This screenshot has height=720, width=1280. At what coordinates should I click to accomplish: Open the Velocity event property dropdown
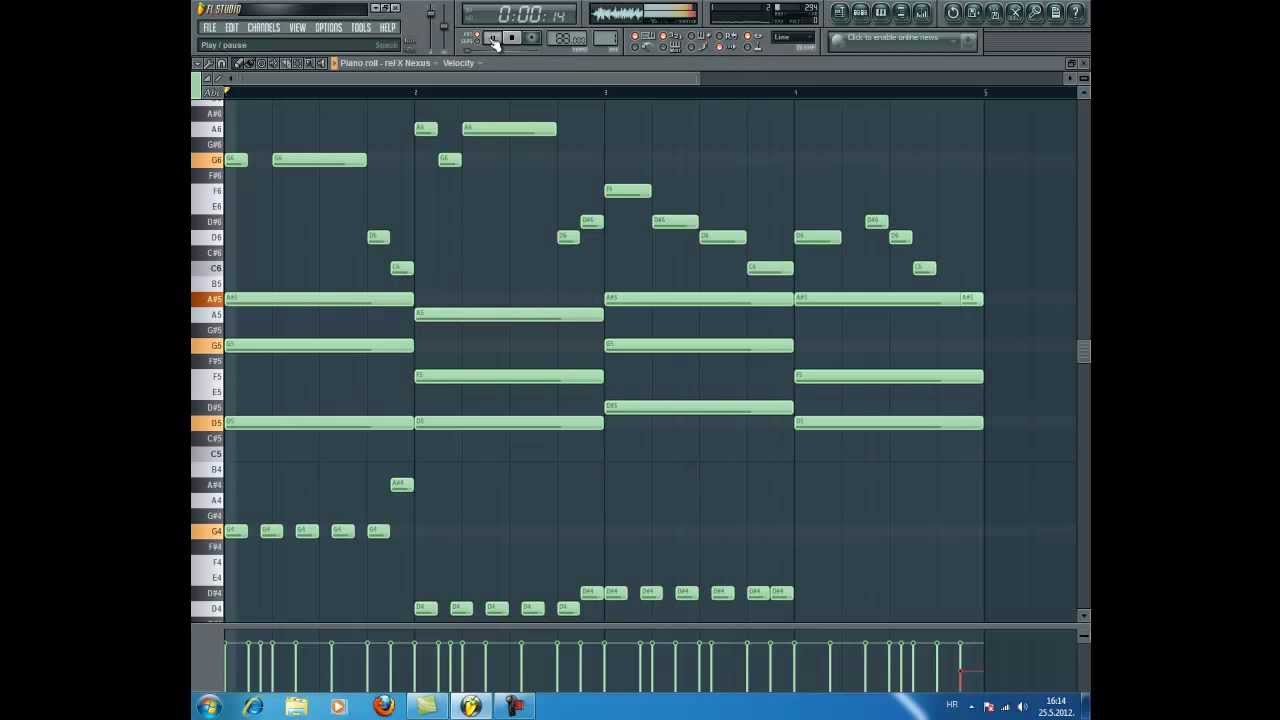click(462, 63)
